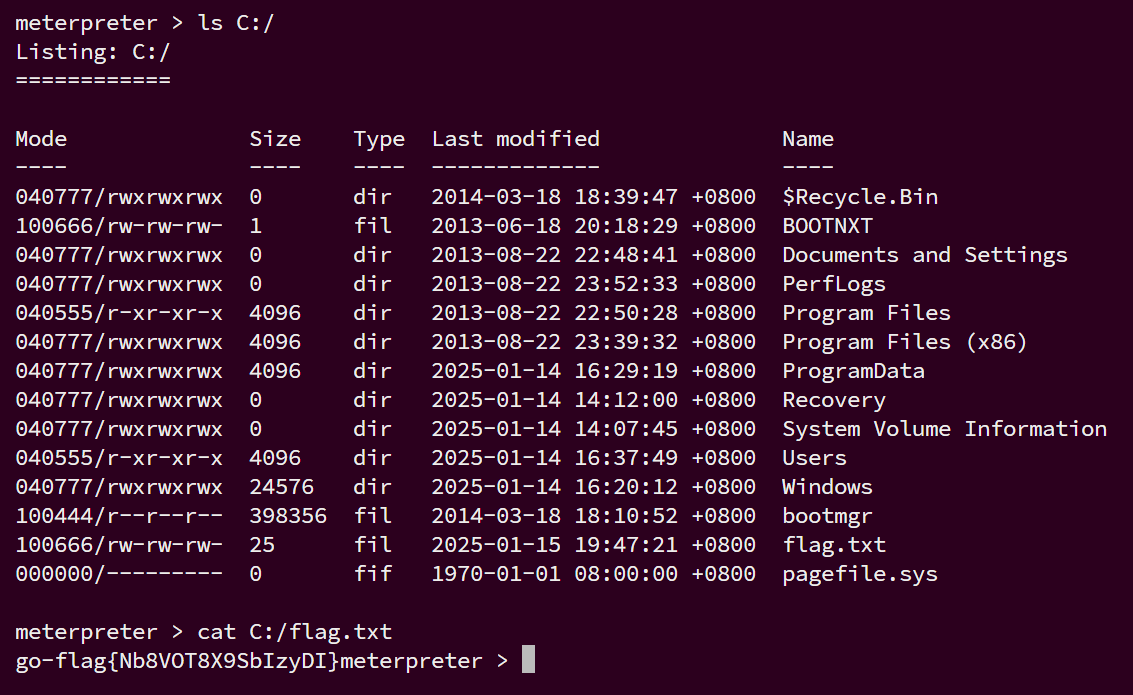Click the flag.txt file name
The height and width of the screenshot is (695, 1133).
tap(834, 545)
